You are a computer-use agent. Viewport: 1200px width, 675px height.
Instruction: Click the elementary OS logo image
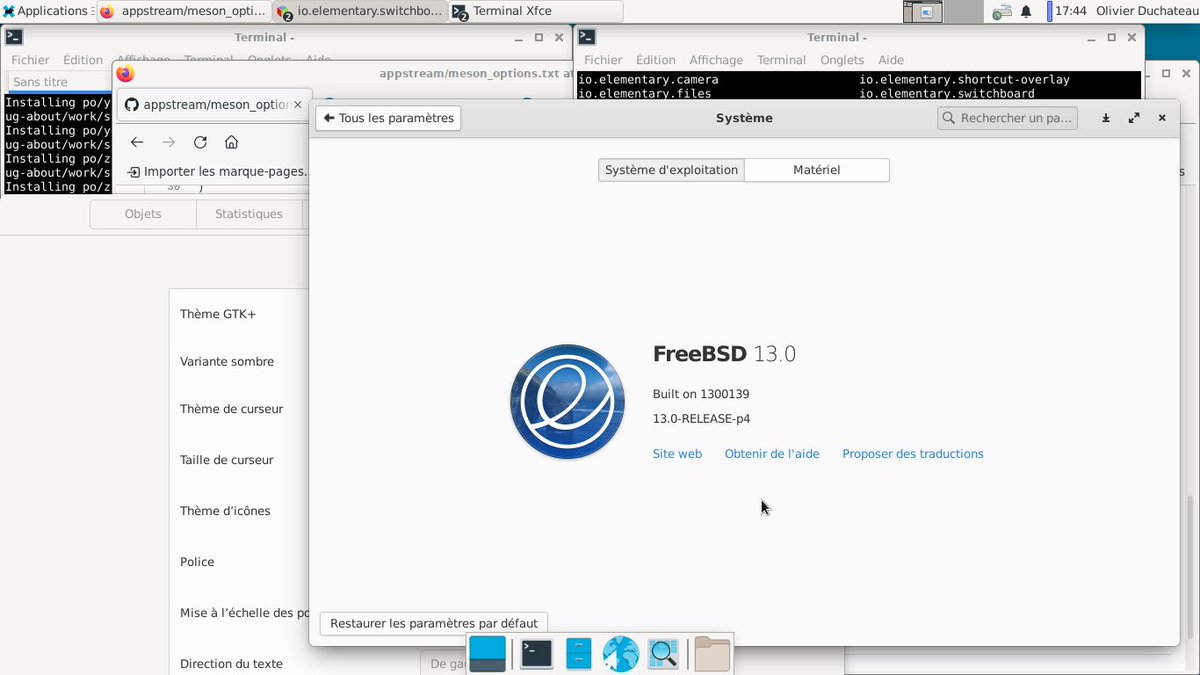coord(567,401)
